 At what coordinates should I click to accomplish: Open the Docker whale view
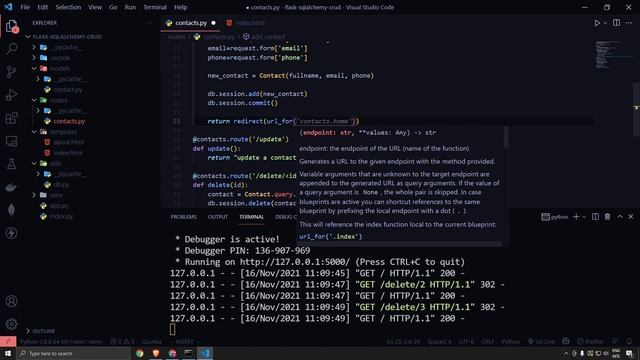[x=11, y=187]
